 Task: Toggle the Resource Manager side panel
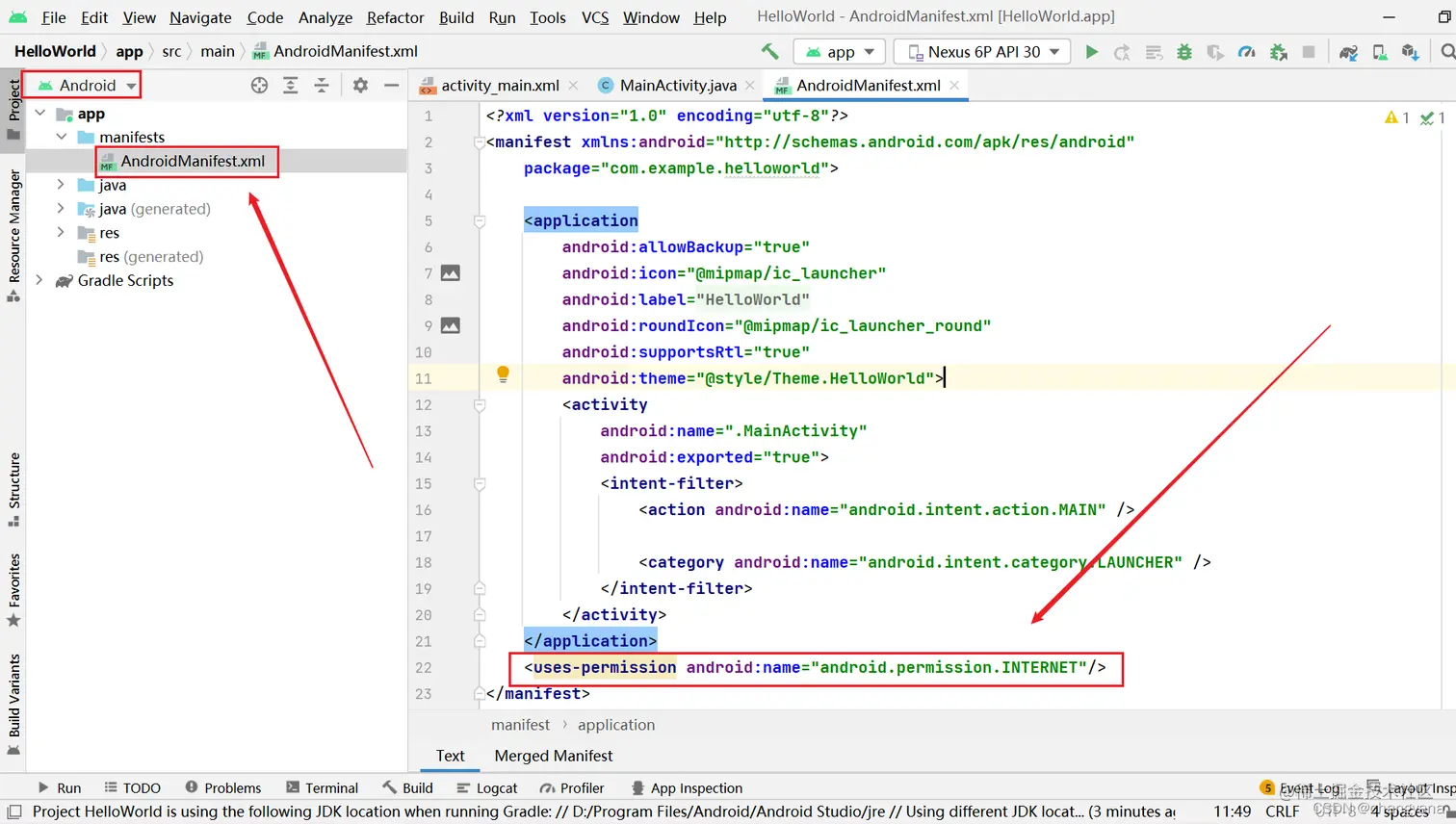13,234
